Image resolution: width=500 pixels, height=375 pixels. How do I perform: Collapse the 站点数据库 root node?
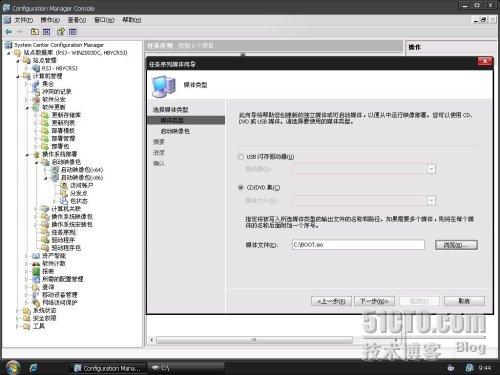pyautogui.click(x=9, y=53)
